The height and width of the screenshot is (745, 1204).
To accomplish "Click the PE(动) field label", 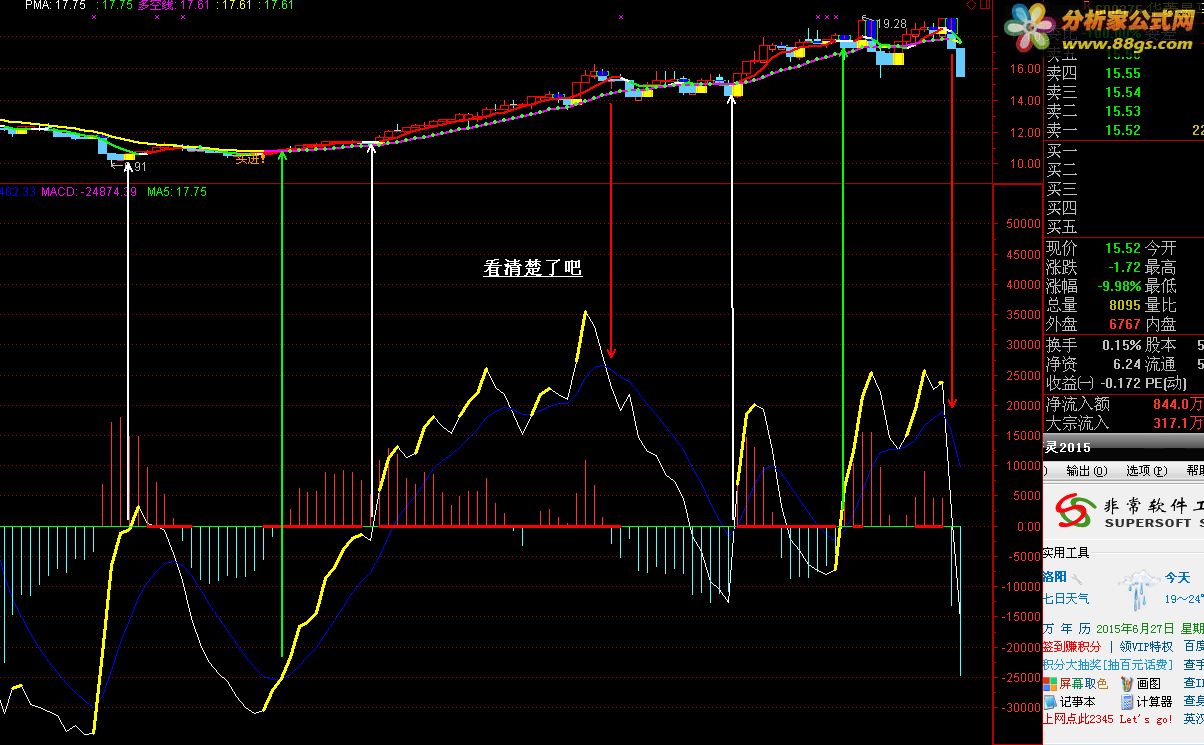I will (1166, 383).
